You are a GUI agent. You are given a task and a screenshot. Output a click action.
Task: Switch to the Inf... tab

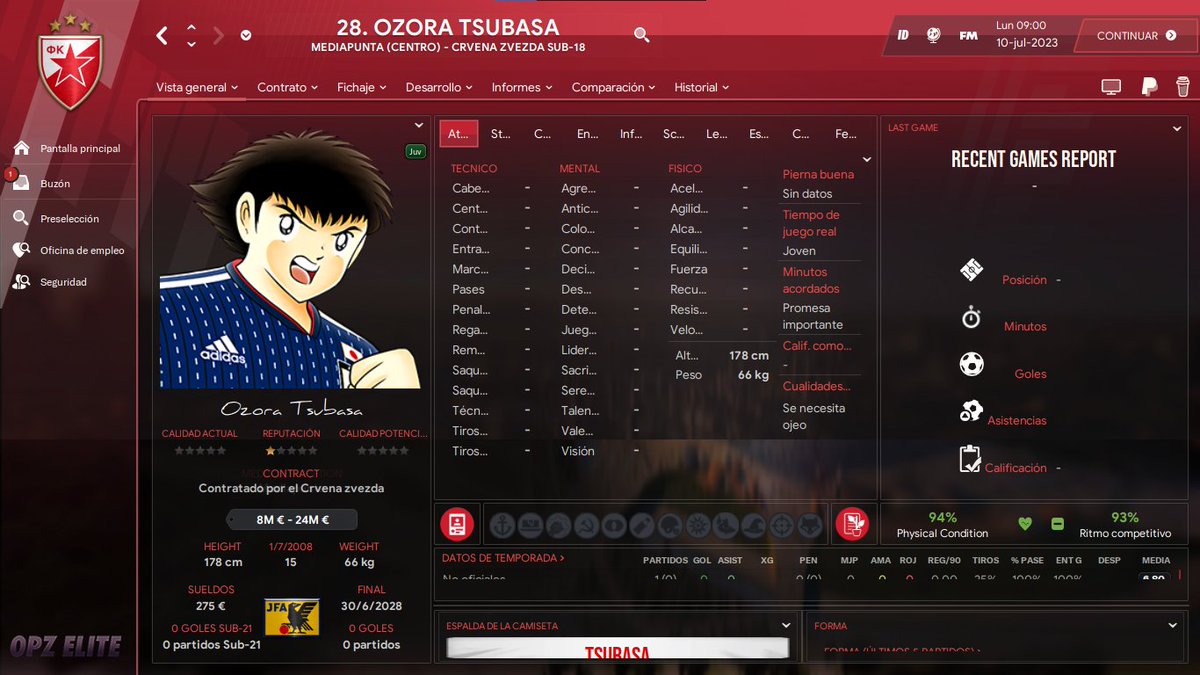click(631, 133)
